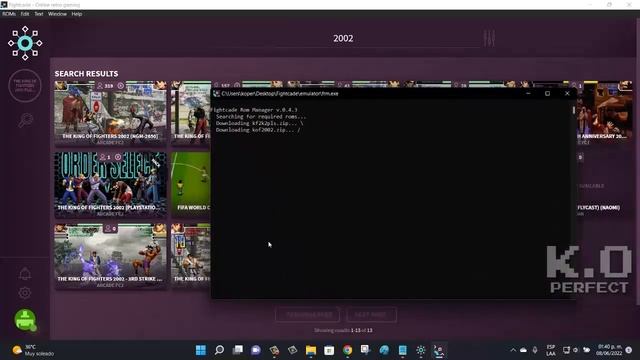Click the 'SEARCH RESULTS' heading

coord(87,73)
